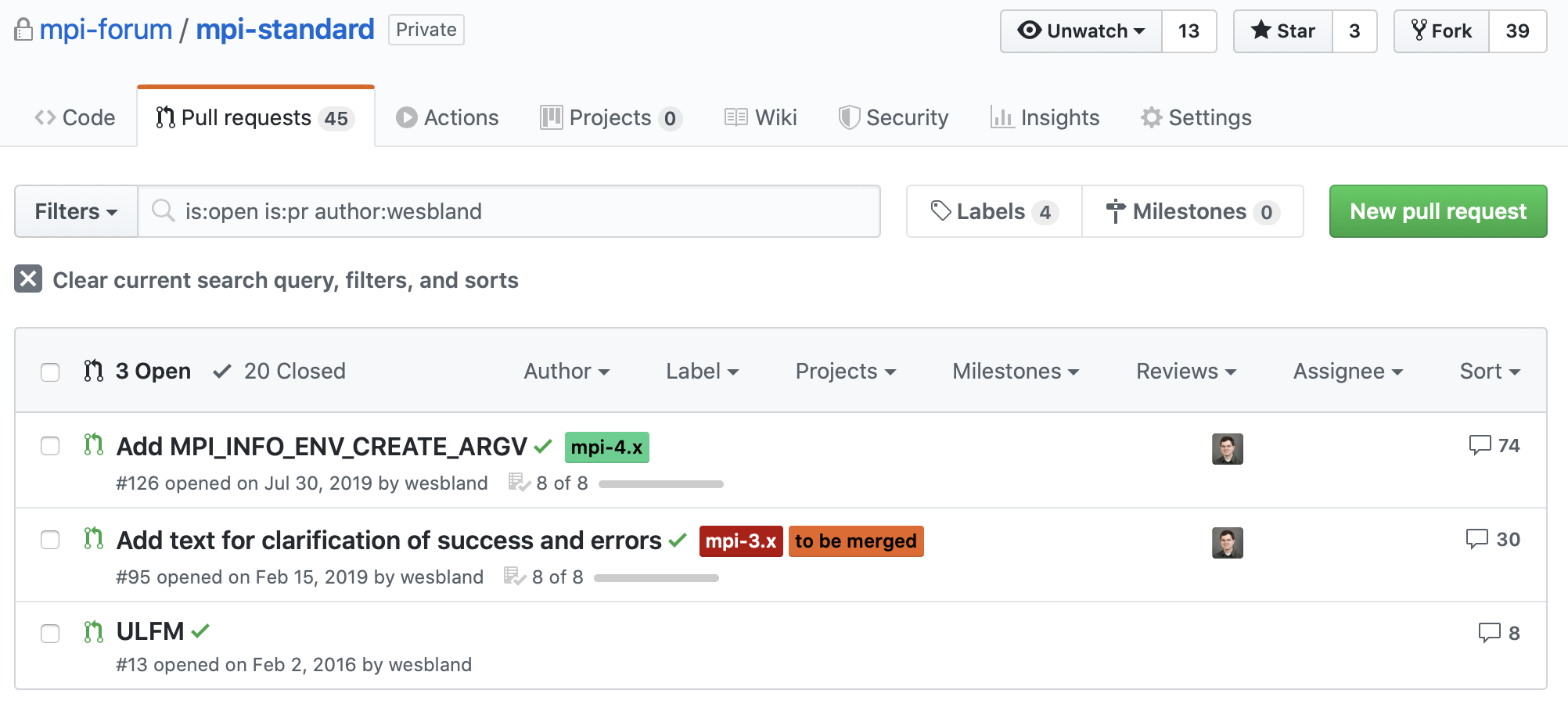Open the mpi-standard repository link
1568x715 pixels.
[285, 30]
